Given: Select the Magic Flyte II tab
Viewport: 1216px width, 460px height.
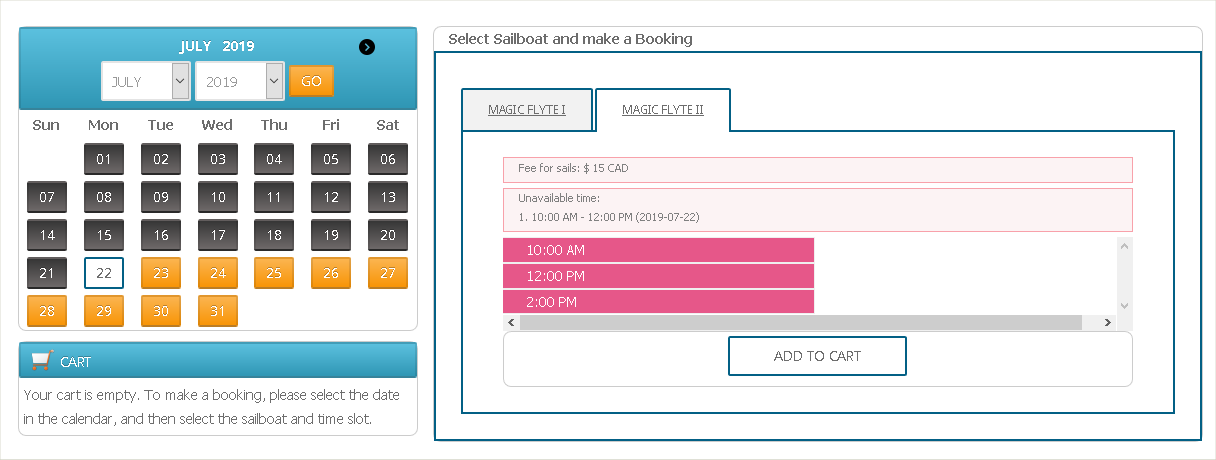Looking at the screenshot, I should [x=663, y=110].
